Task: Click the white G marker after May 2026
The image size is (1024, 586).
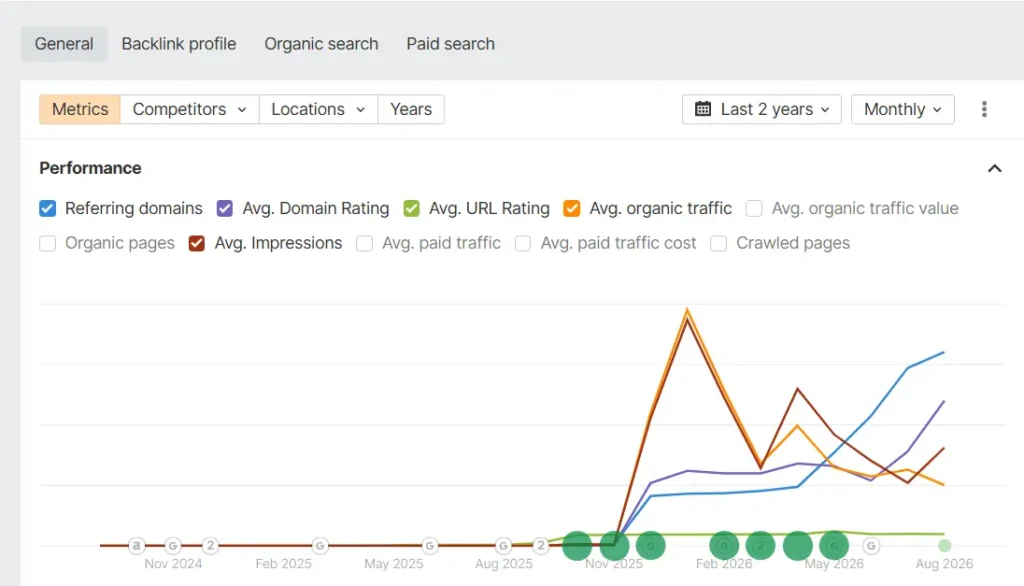Action: [871, 545]
